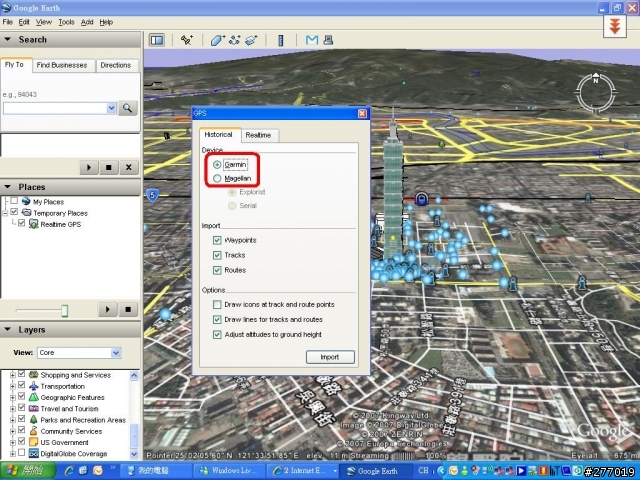
Task: Click the Geographic Features layer icon
Action: click(x=33, y=397)
